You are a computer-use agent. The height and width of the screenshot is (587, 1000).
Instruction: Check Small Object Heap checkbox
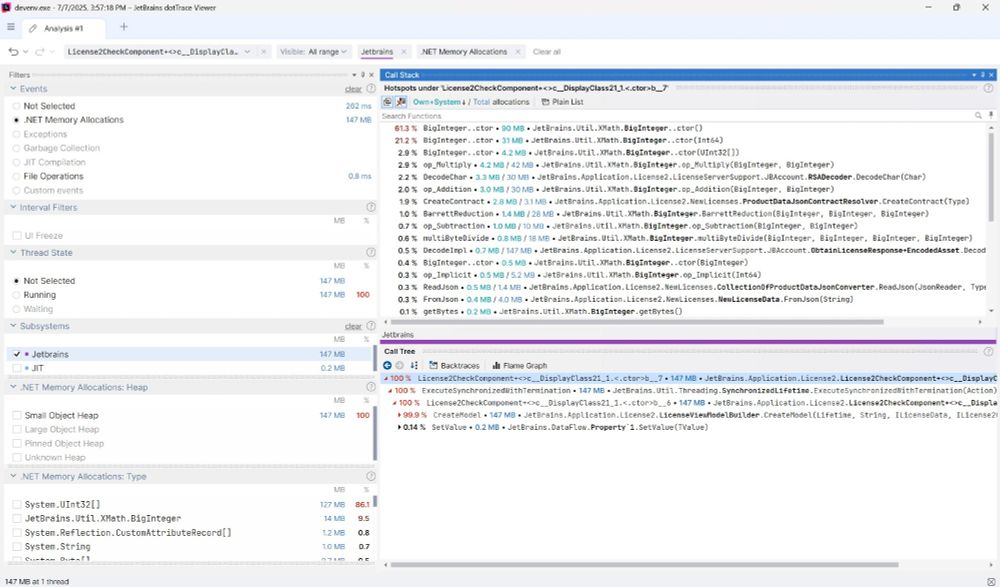17,415
